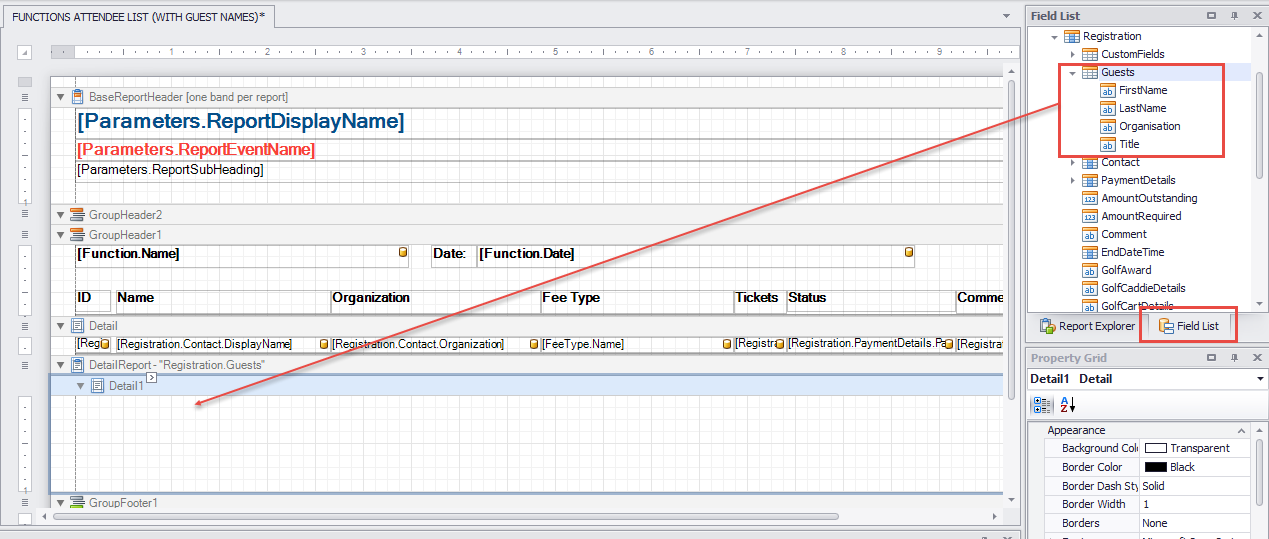The width and height of the screenshot is (1269, 539).
Task: Switch to the Field List tab
Action: point(1188,326)
